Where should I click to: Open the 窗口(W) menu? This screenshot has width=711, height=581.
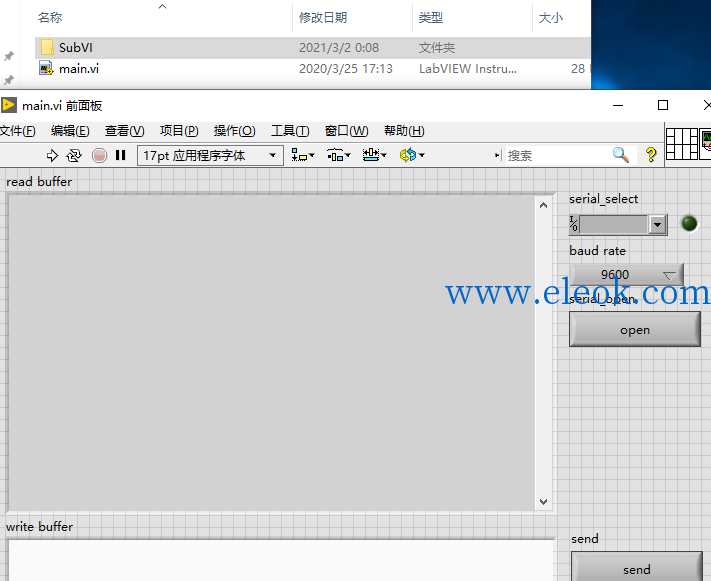coord(347,131)
